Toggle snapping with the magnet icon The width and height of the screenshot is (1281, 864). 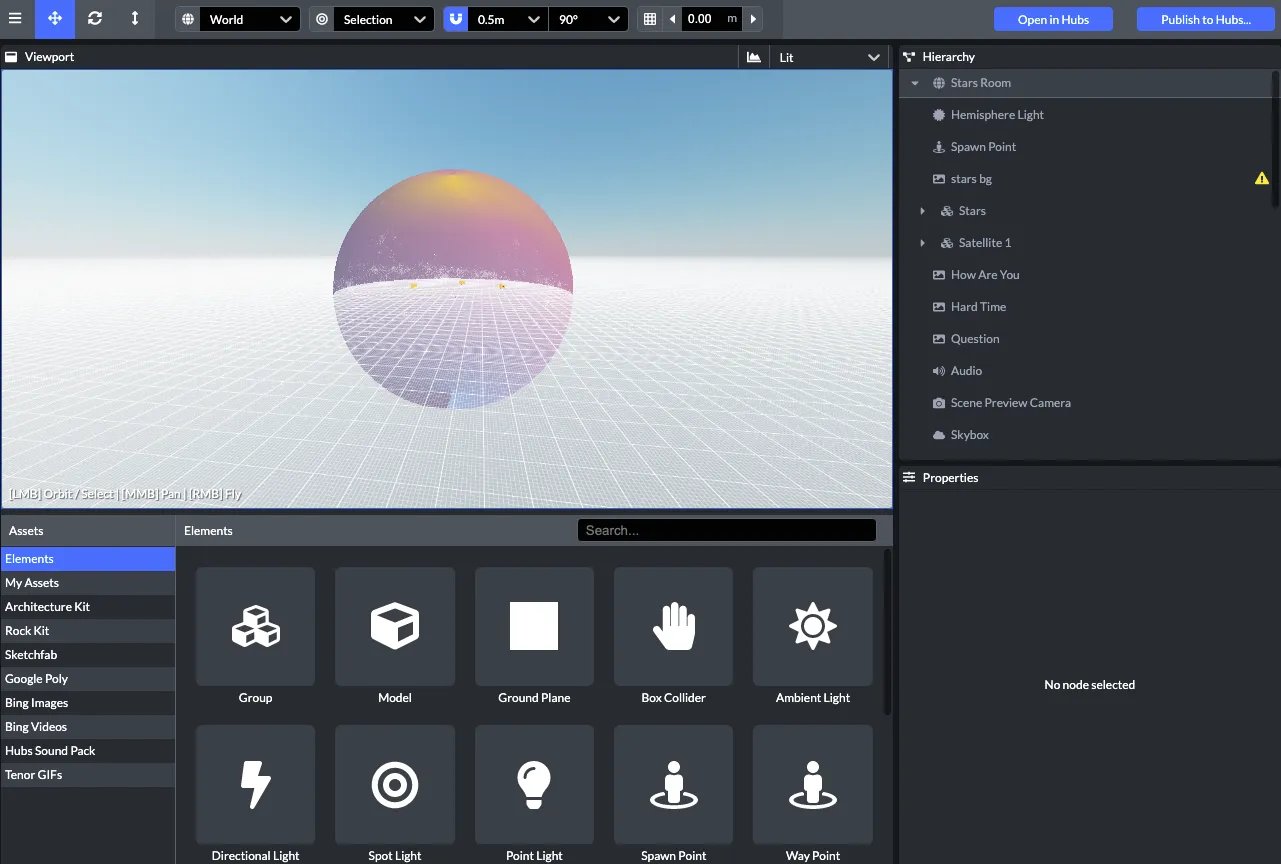(456, 19)
